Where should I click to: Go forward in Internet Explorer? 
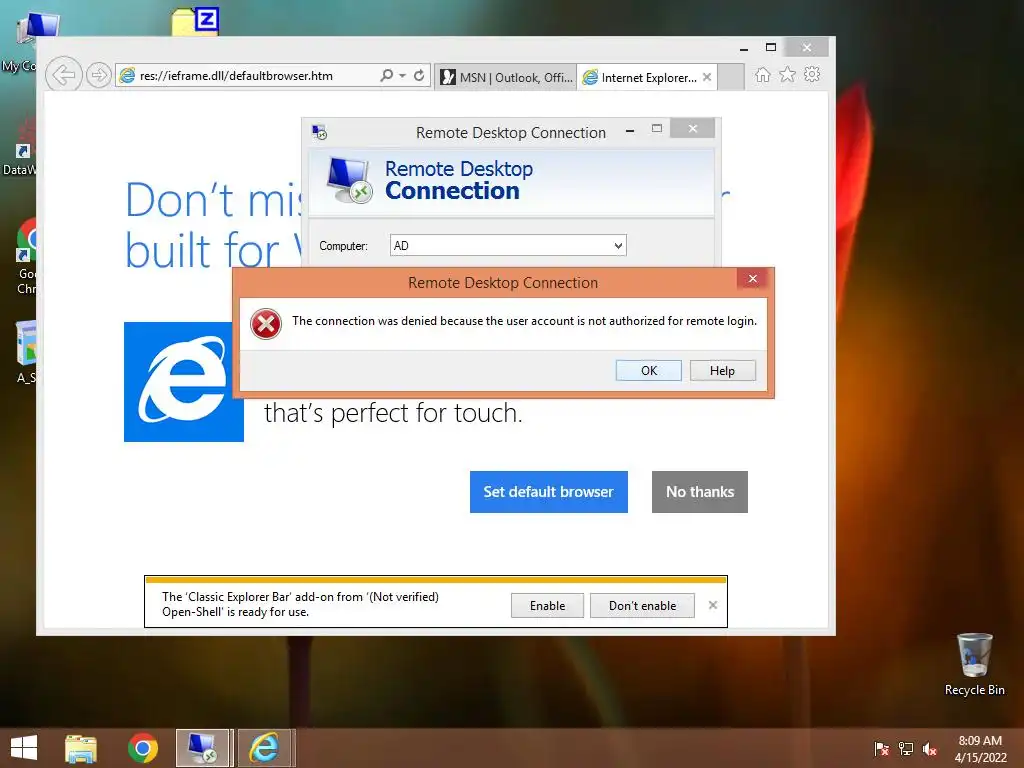tap(99, 75)
